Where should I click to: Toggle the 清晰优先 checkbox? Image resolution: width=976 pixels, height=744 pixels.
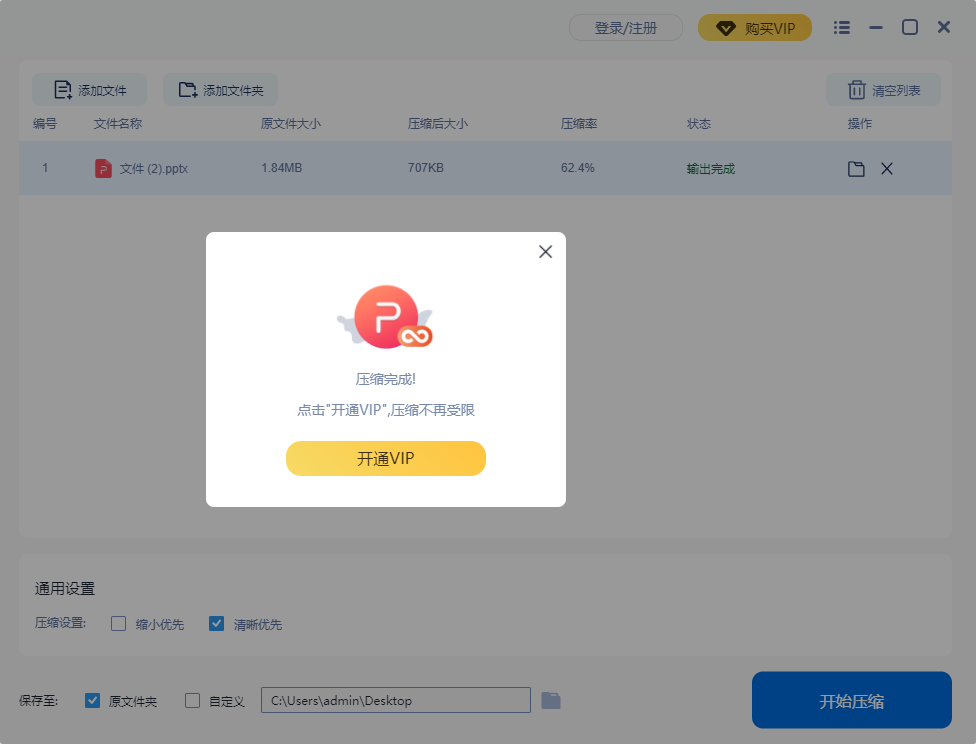(216, 623)
